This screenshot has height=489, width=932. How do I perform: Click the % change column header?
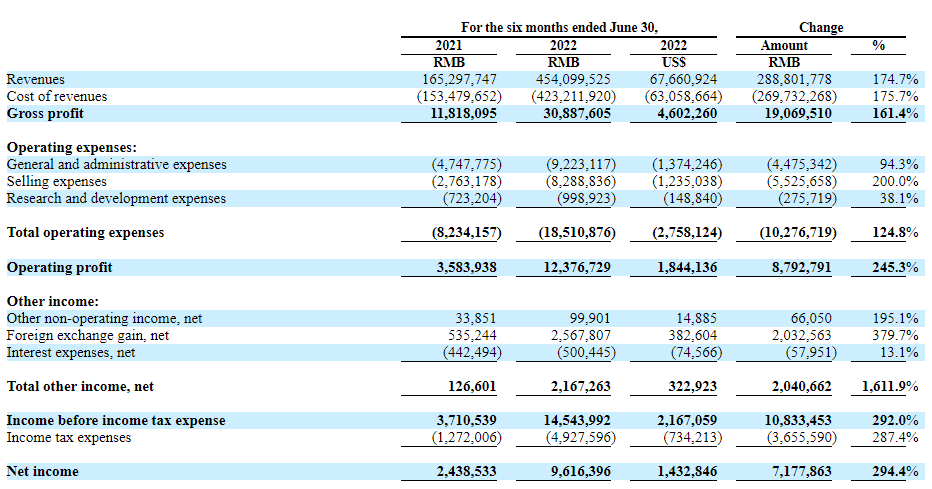pos(879,45)
